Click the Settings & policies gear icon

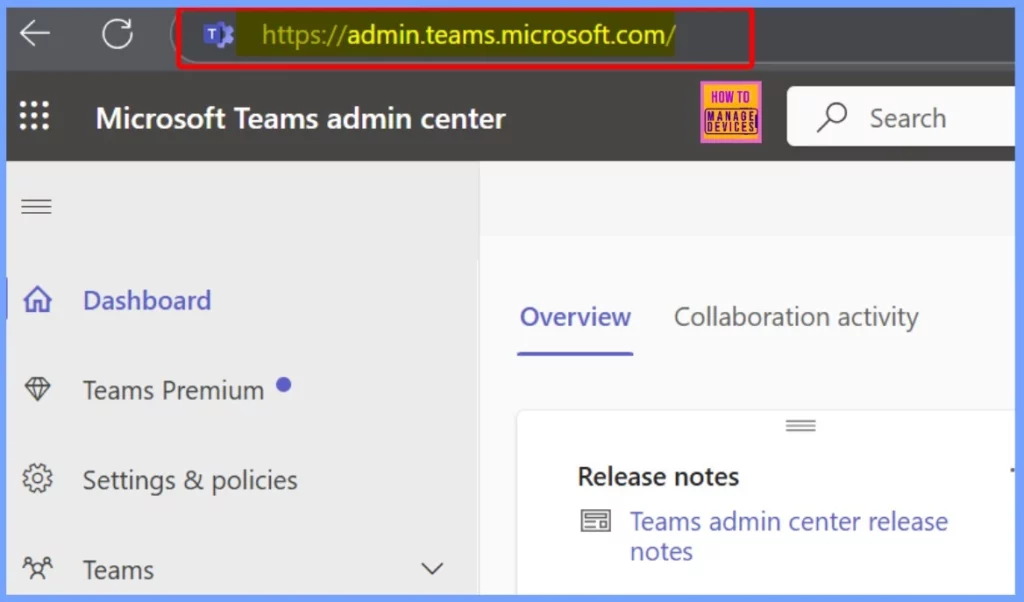(37, 479)
